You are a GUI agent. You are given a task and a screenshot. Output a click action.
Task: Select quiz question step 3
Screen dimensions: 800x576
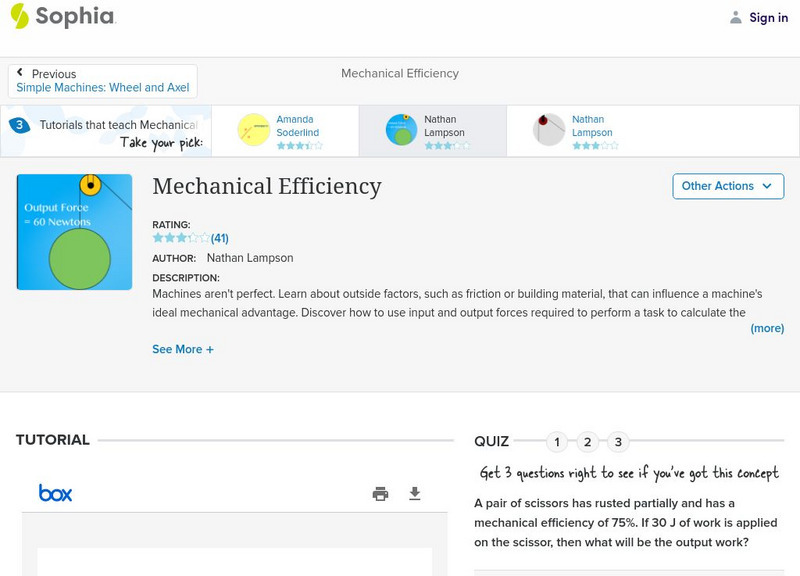[620, 440]
